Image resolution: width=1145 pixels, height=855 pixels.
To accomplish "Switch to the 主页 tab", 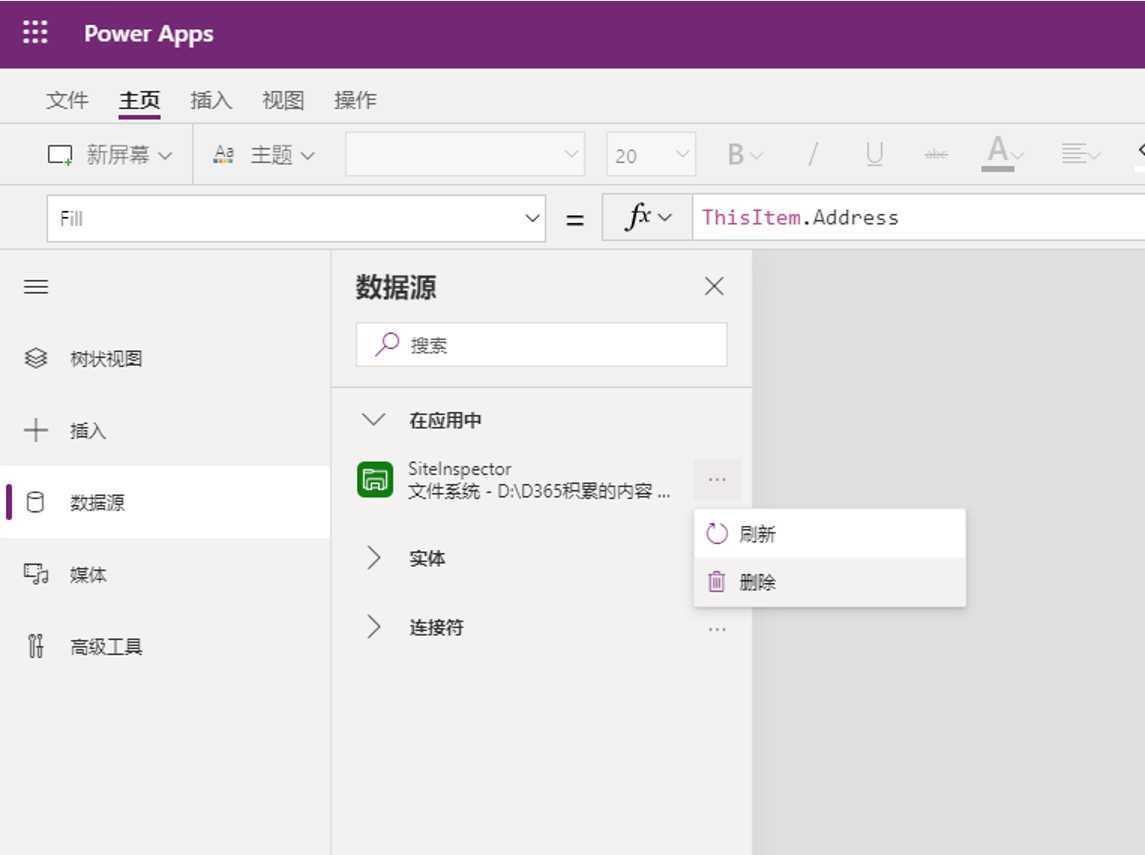I will (x=139, y=99).
